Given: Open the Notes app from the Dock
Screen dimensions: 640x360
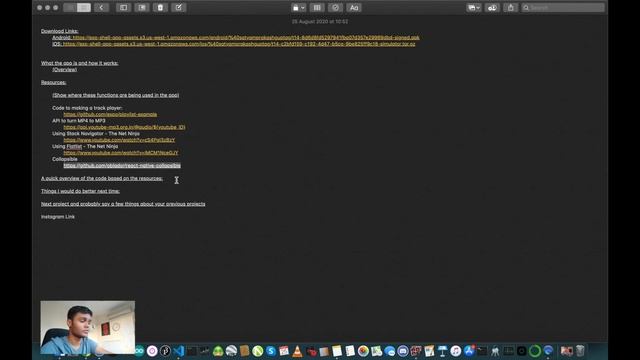Looking at the screenshot, I should [x=337, y=351].
